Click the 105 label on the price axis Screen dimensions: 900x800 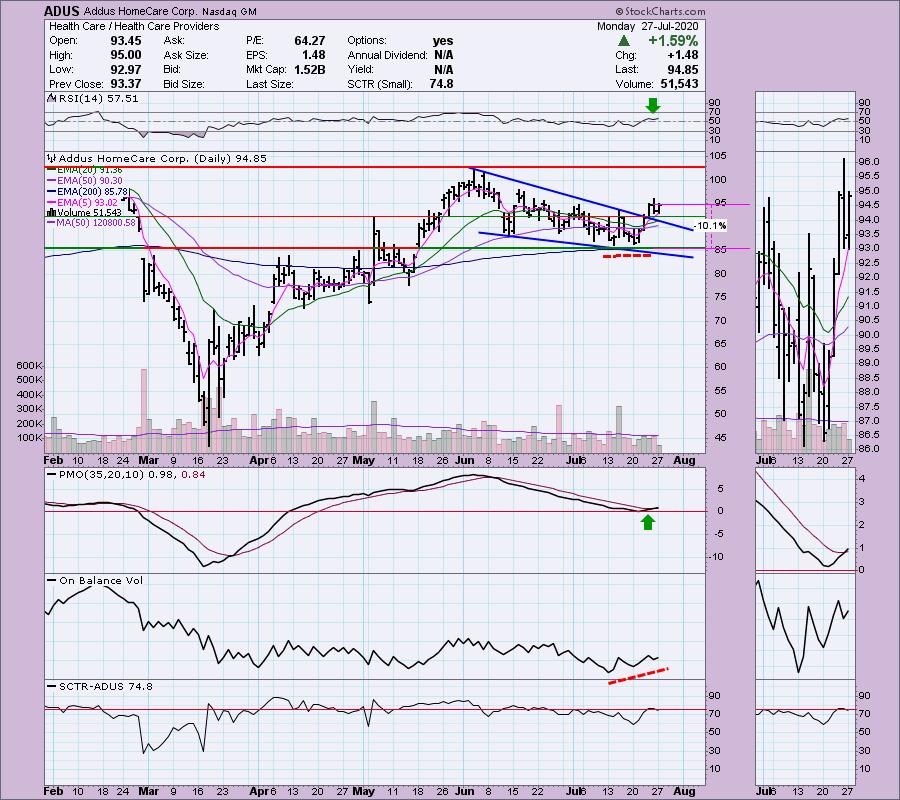719,156
